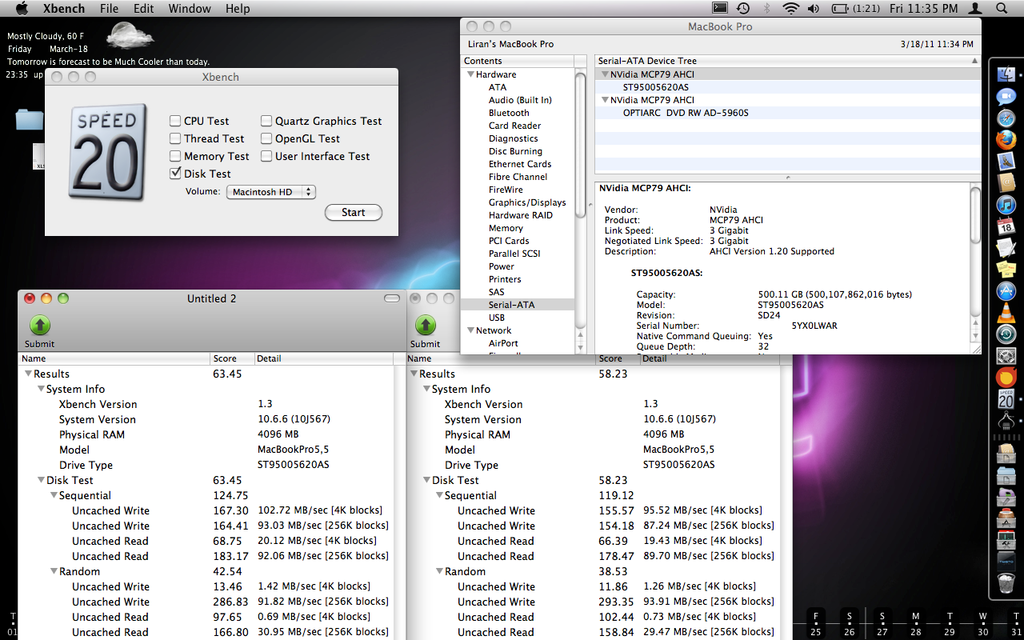Open the File menu

tap(110, 8)
